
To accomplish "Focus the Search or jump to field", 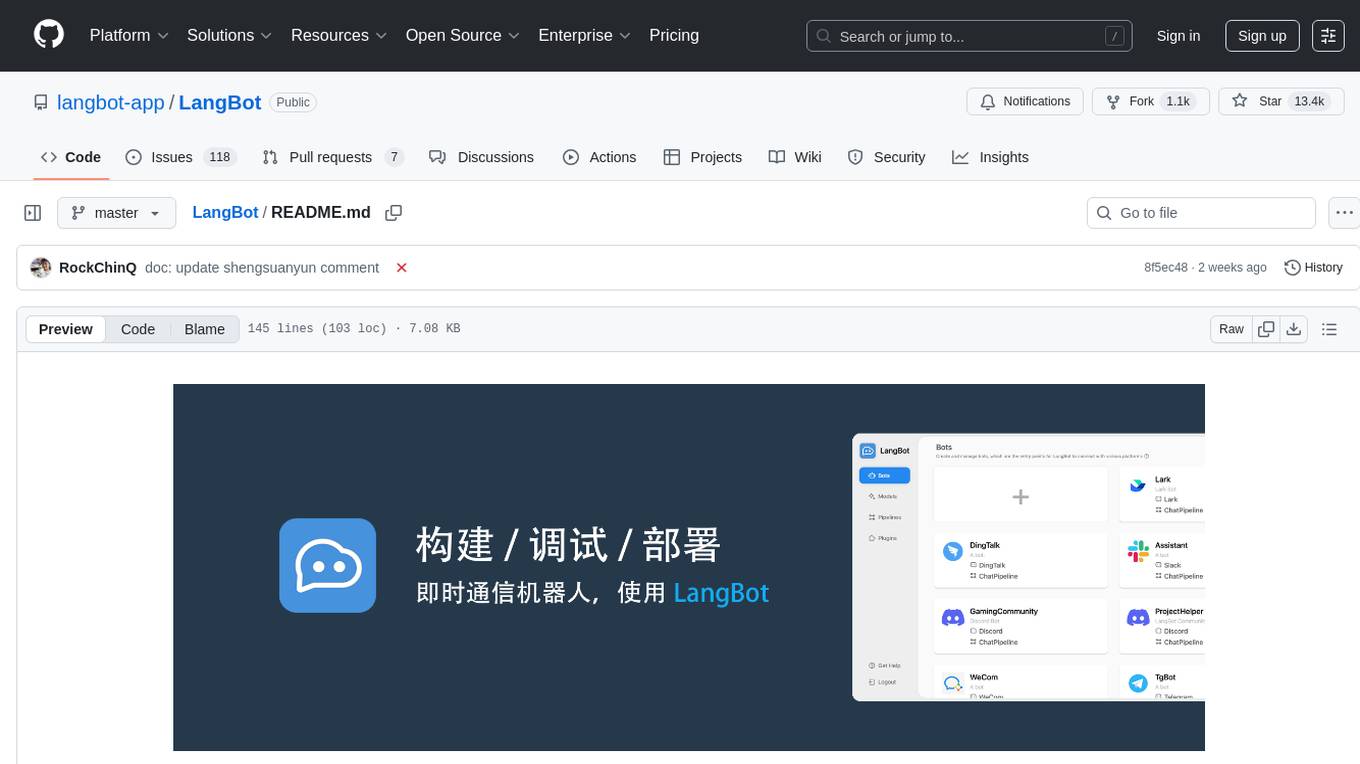I will pos(969,36).
